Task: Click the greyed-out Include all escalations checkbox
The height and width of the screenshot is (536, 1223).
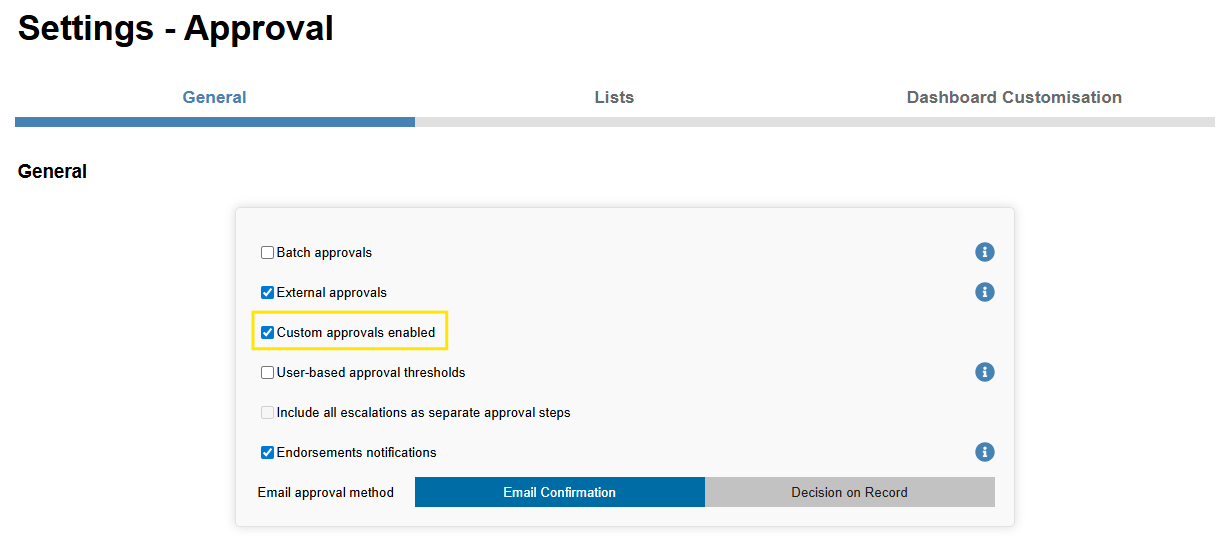Action: click(267, 413)
